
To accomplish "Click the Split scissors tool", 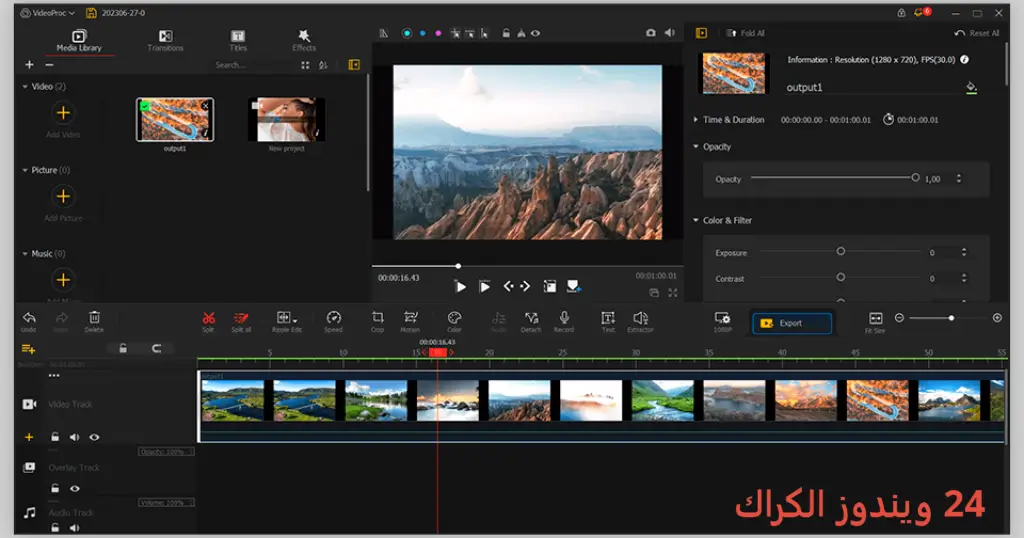I will click(208, 321).
